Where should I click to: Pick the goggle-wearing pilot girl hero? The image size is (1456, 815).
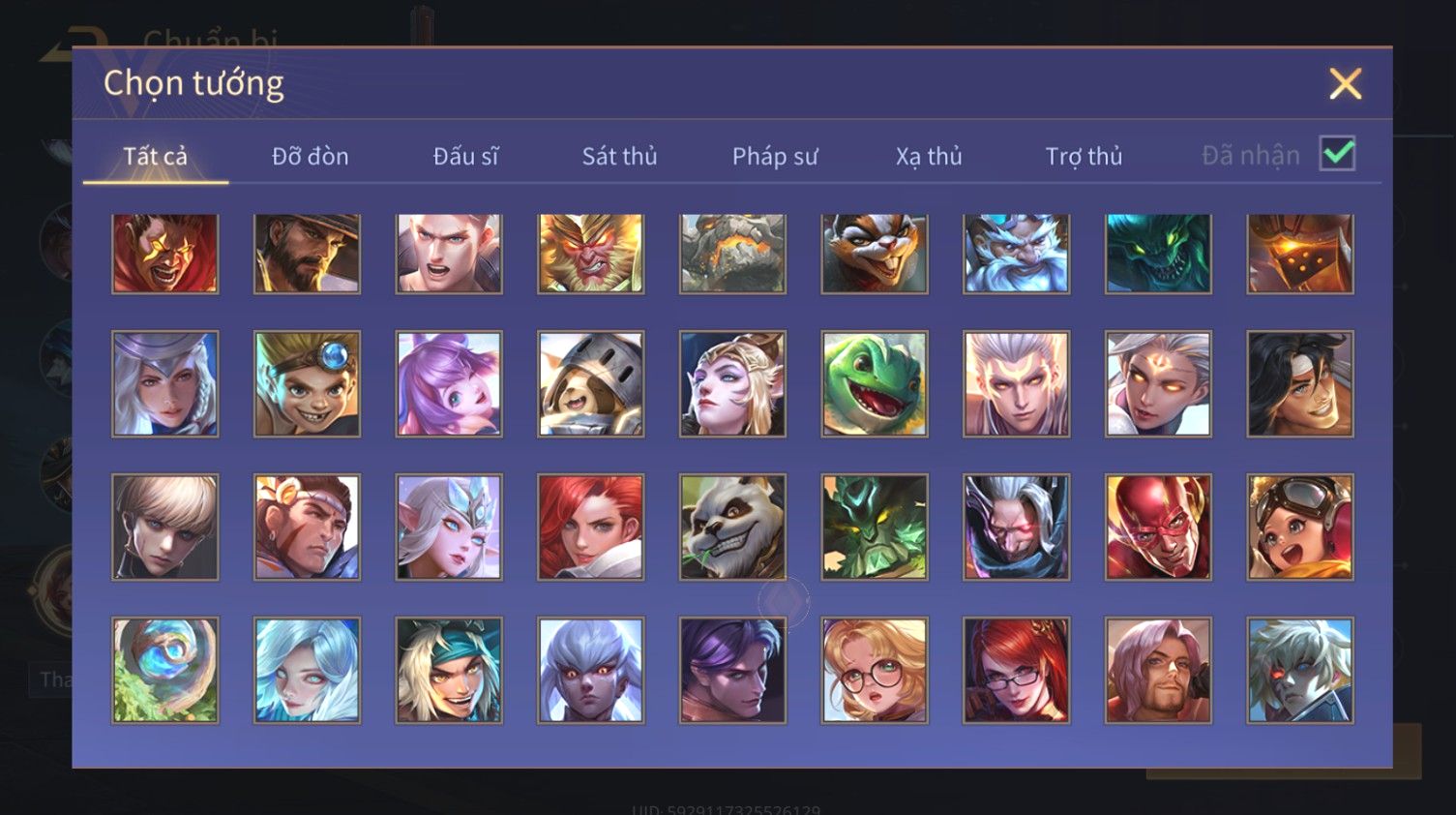(x=1300, y=528)
